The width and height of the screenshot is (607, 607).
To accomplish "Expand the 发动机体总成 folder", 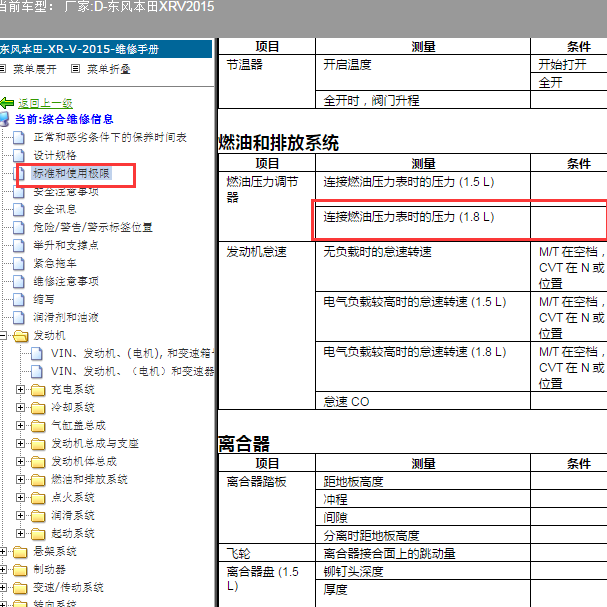I will [x=21, y=461].
